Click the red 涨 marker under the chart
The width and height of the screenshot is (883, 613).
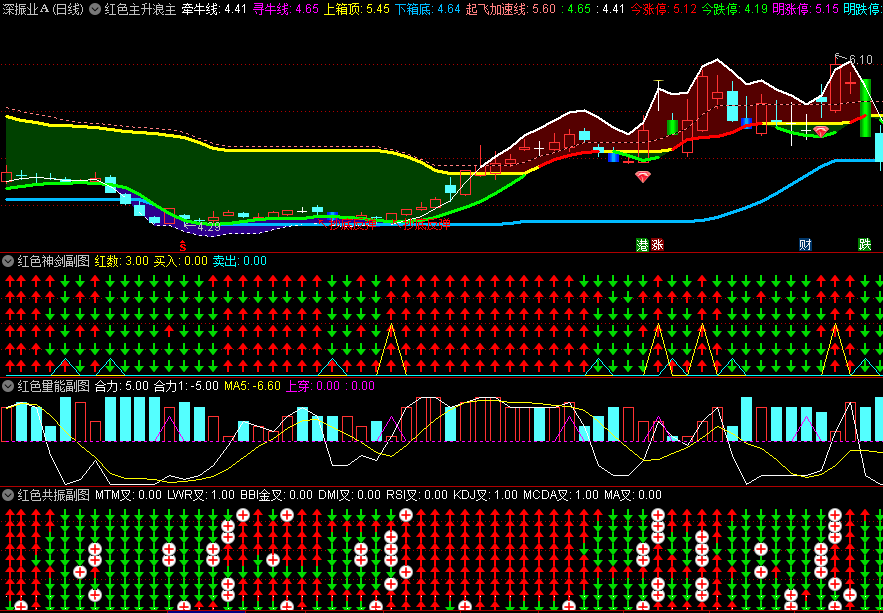point(657,245)
